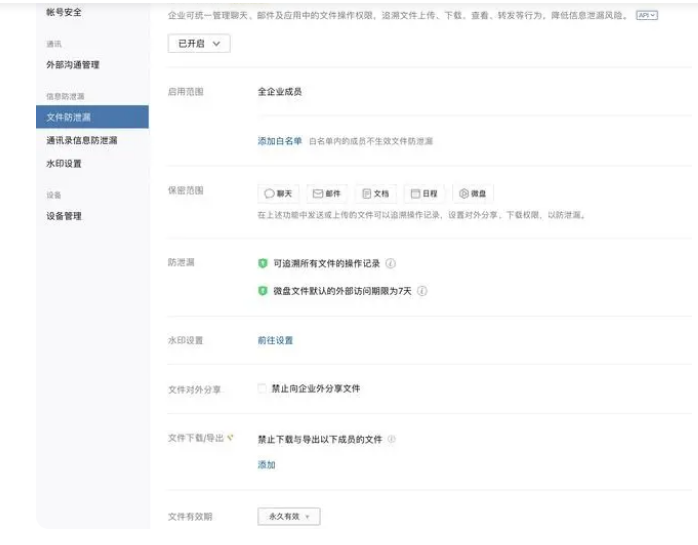Click the 聊天 chat scope icon button
698x545 pixels.
pos(278,194)
